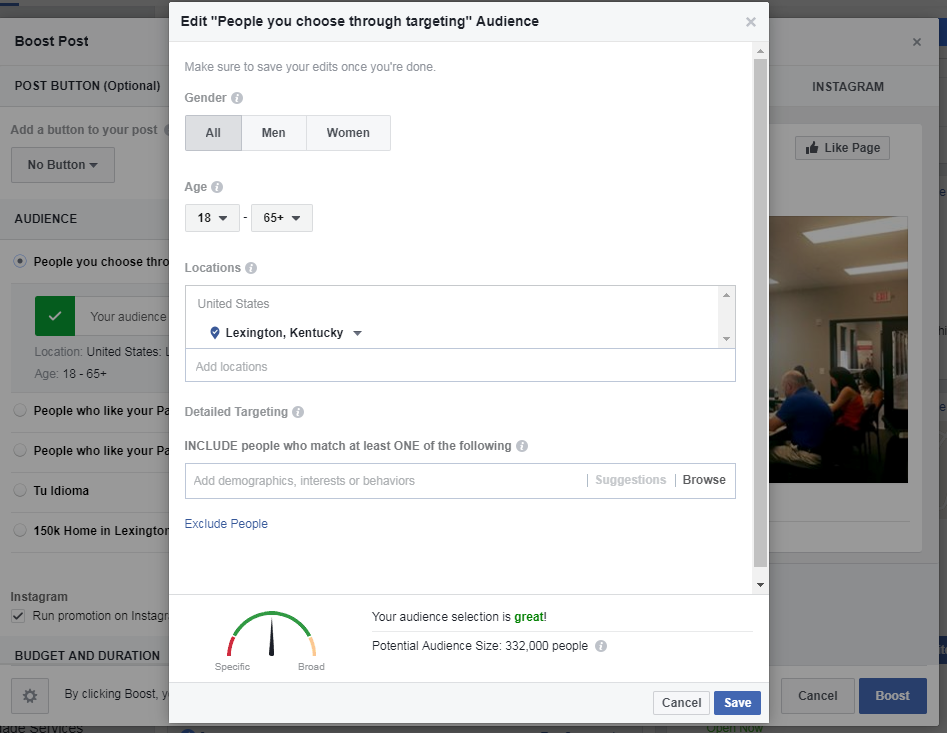Image resolution: width=947 pixels, height=733 pixels.
Task: Switch to the INSTAGRAM preview tab
Action: tap(847, 87)
